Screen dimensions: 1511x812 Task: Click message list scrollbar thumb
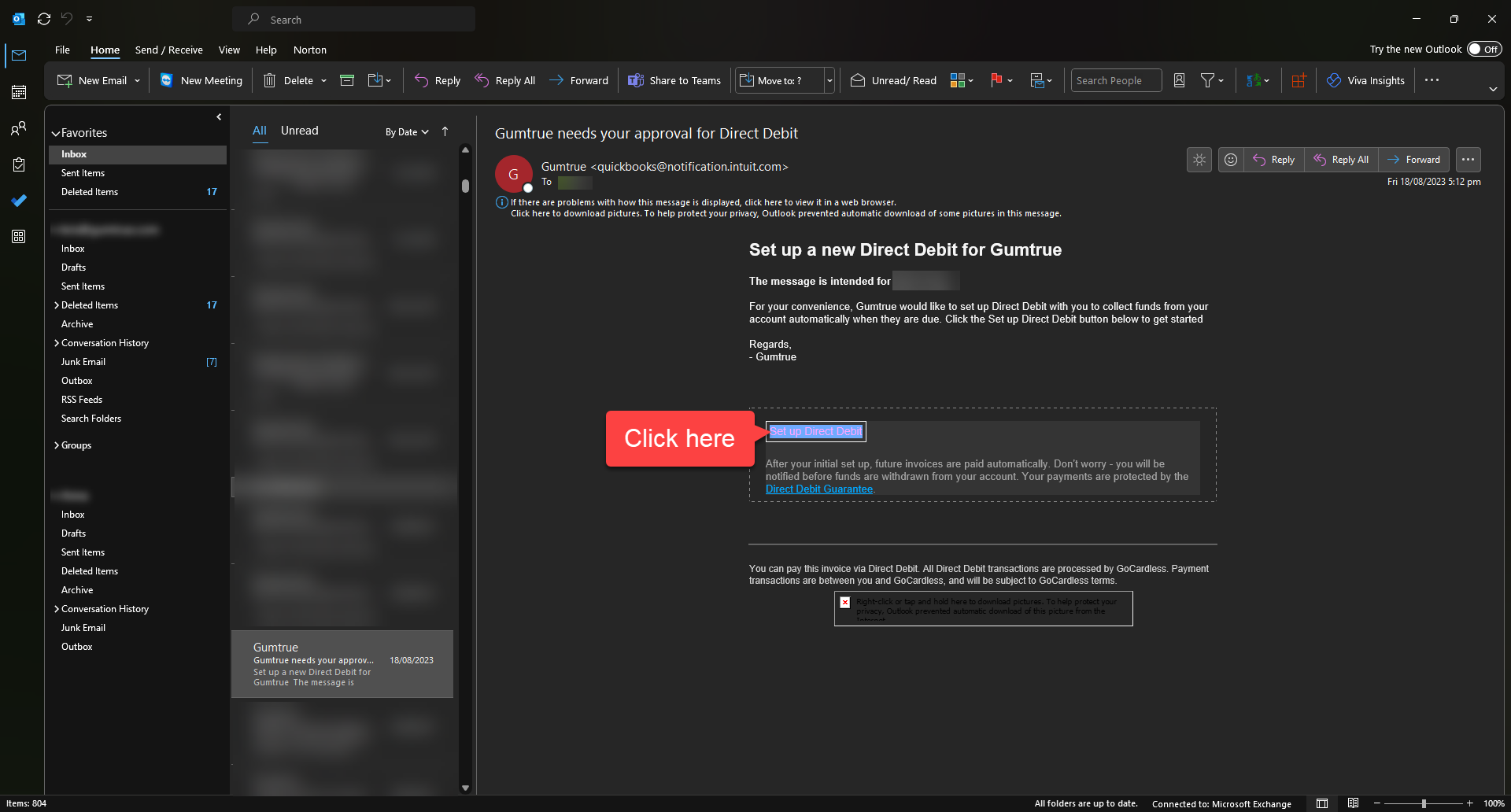pos(465,186)
